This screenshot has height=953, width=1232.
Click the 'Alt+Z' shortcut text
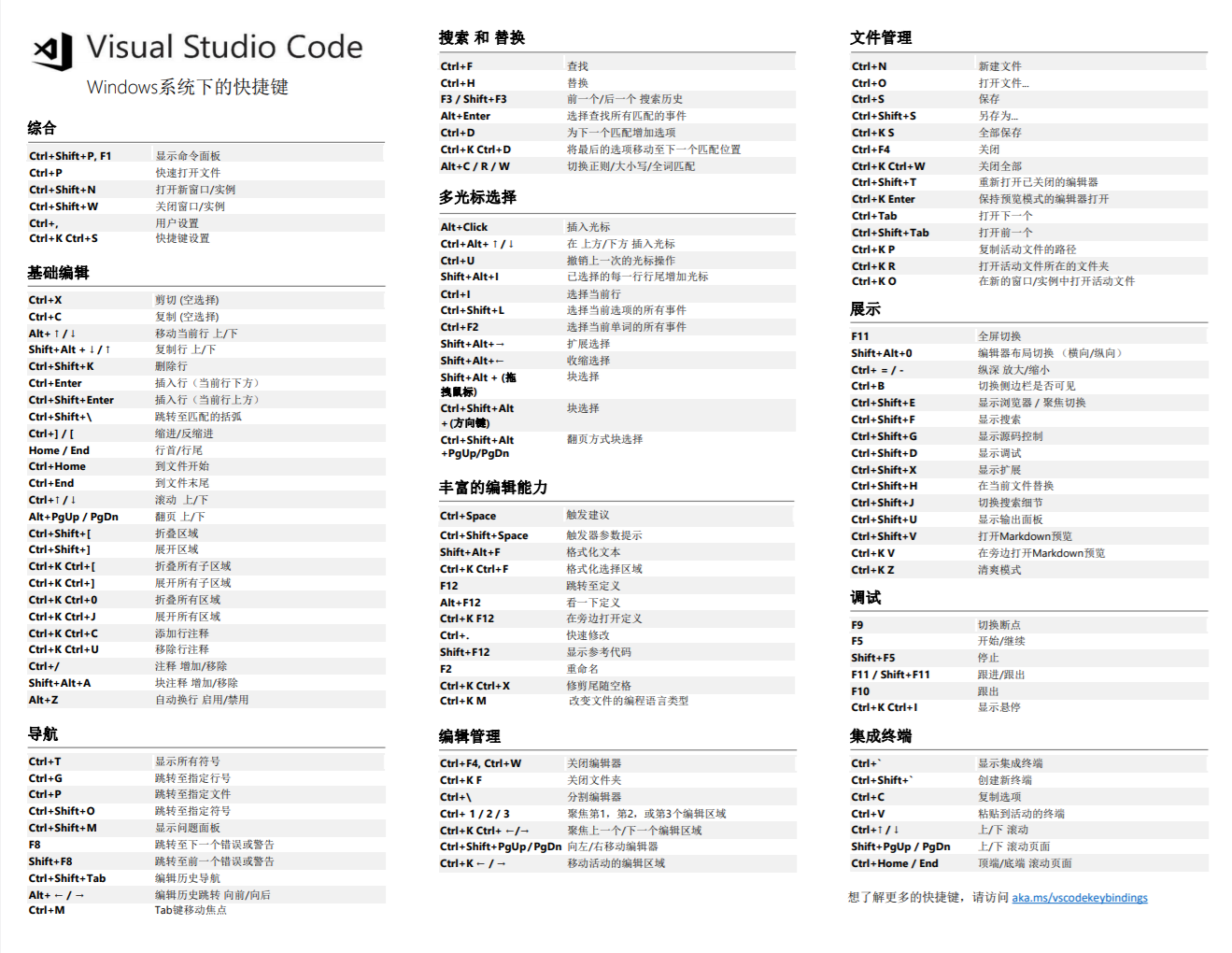43,700
